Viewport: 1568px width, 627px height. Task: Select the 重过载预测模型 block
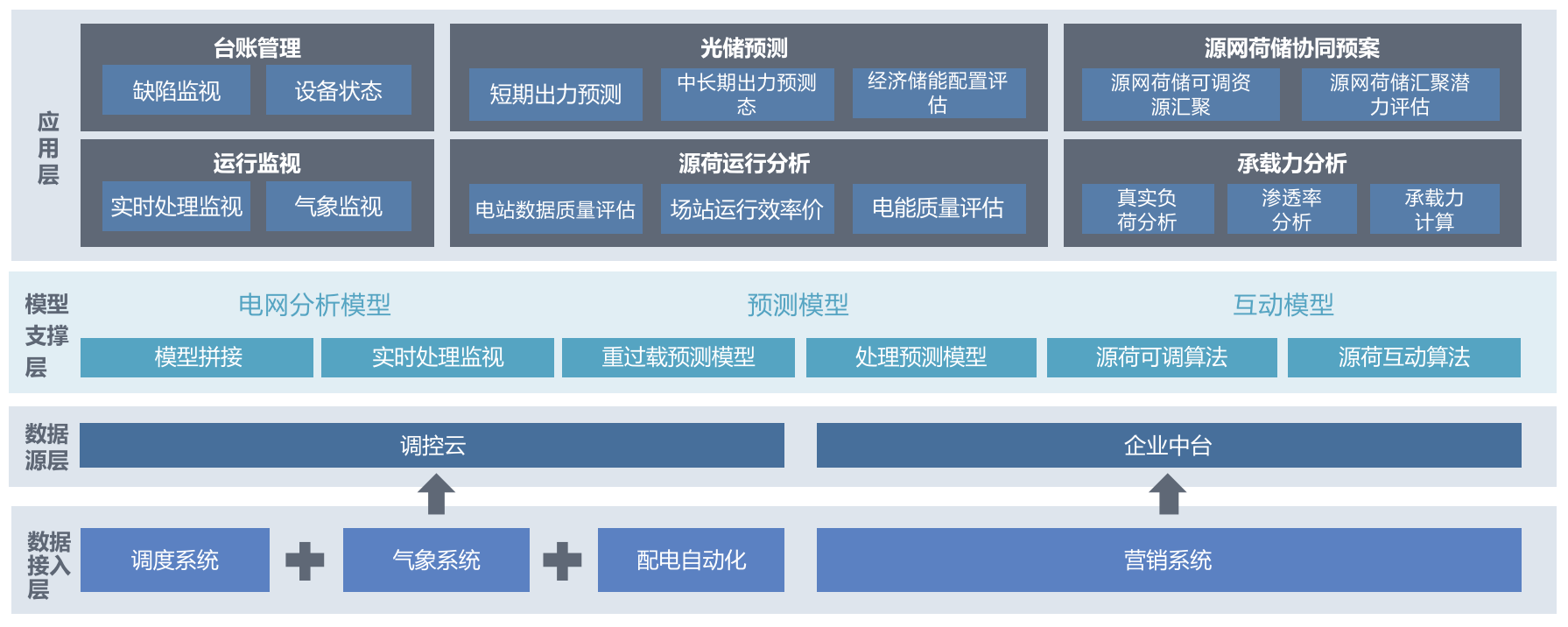coord(678,357)
